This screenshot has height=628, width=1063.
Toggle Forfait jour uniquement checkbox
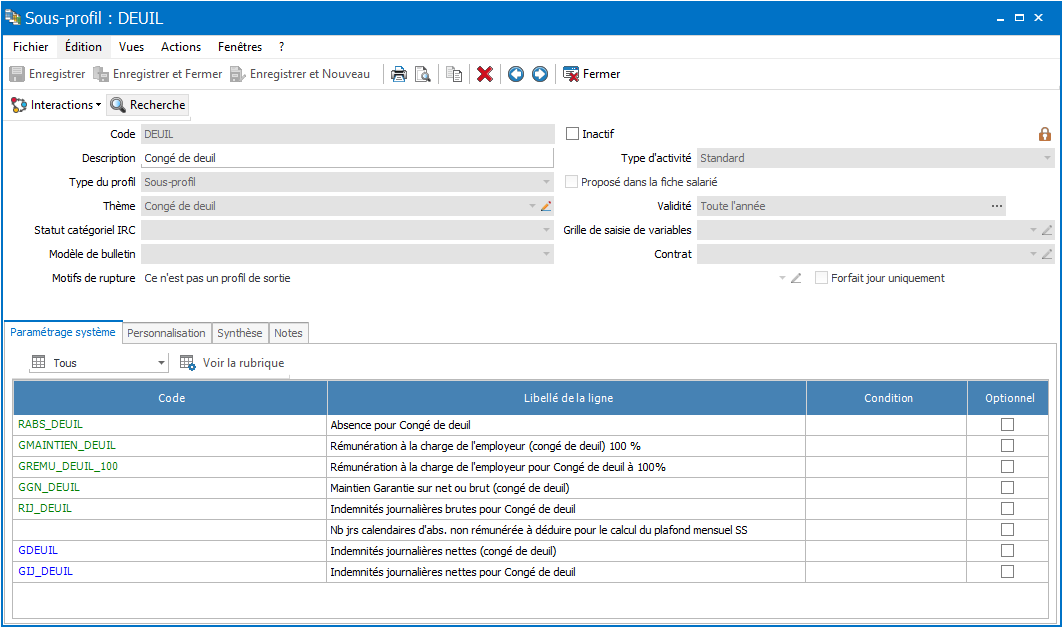821,277
